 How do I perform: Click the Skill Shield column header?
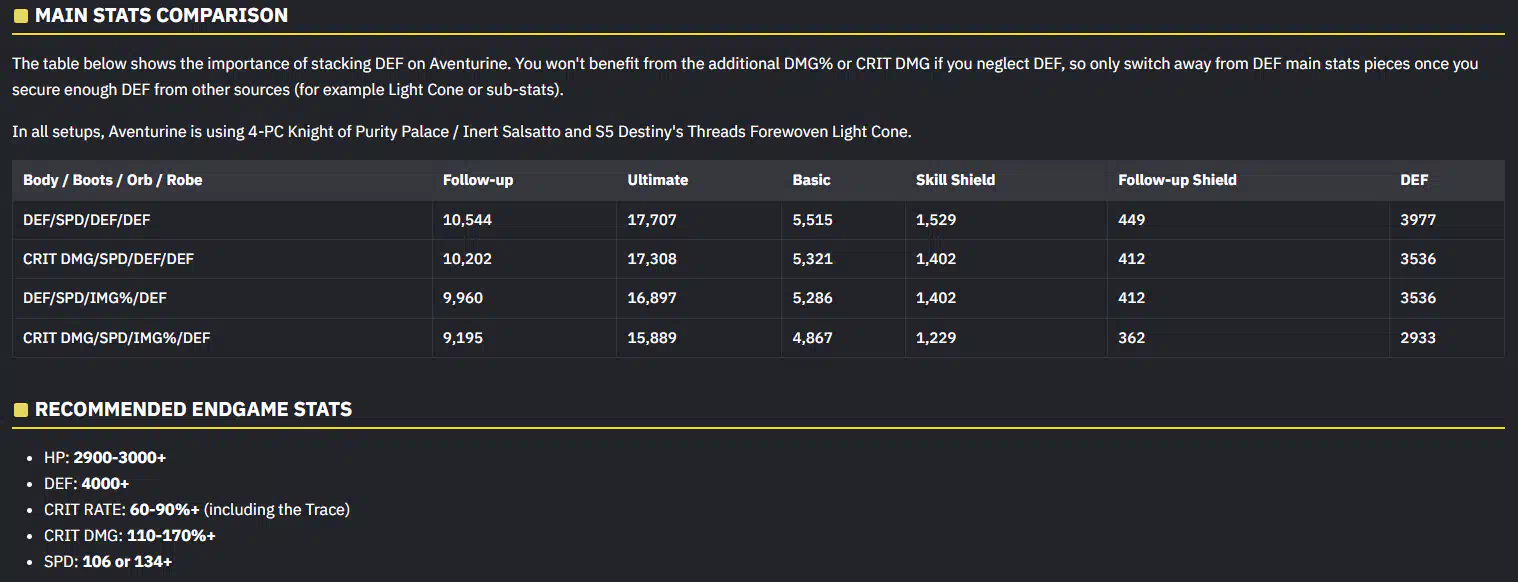tap(955, 180)
